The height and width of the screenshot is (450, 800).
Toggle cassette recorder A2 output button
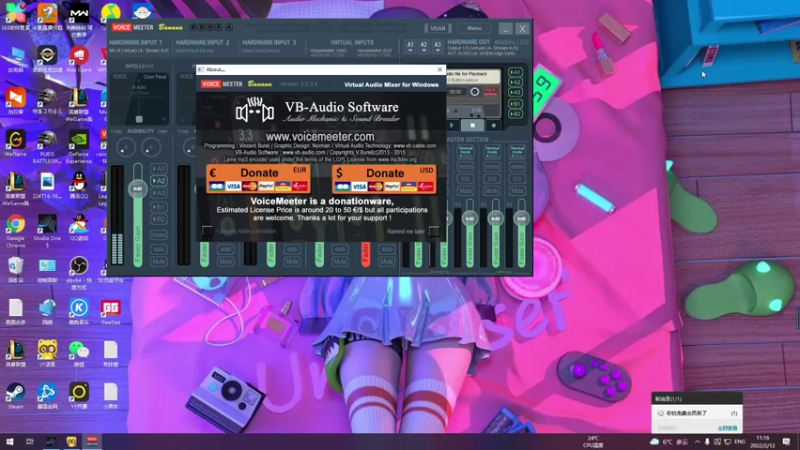[x=515, y=82]
